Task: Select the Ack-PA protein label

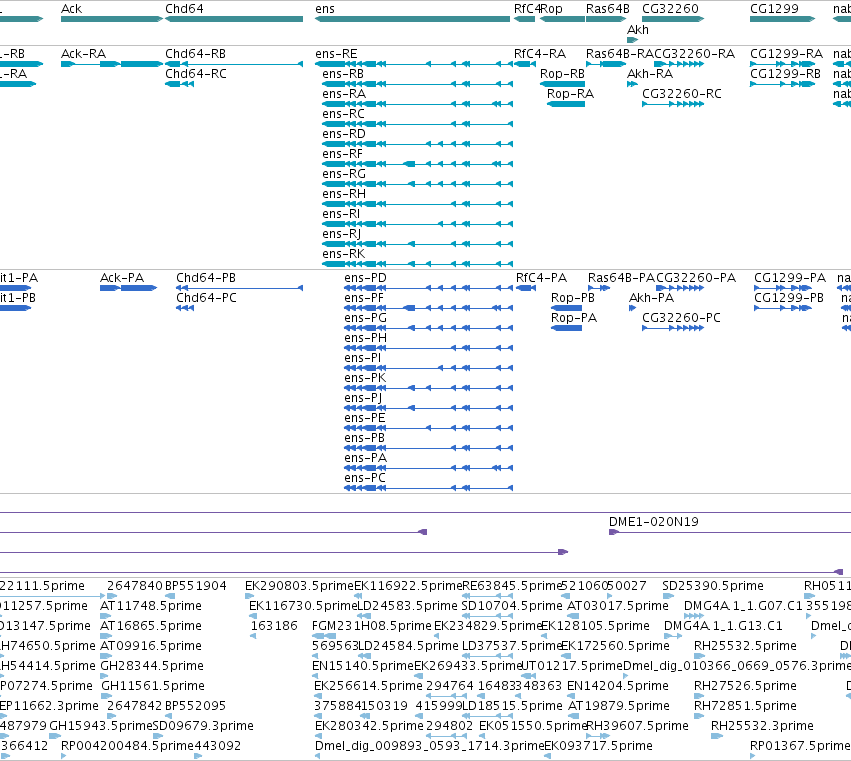Action: point(122,278)
